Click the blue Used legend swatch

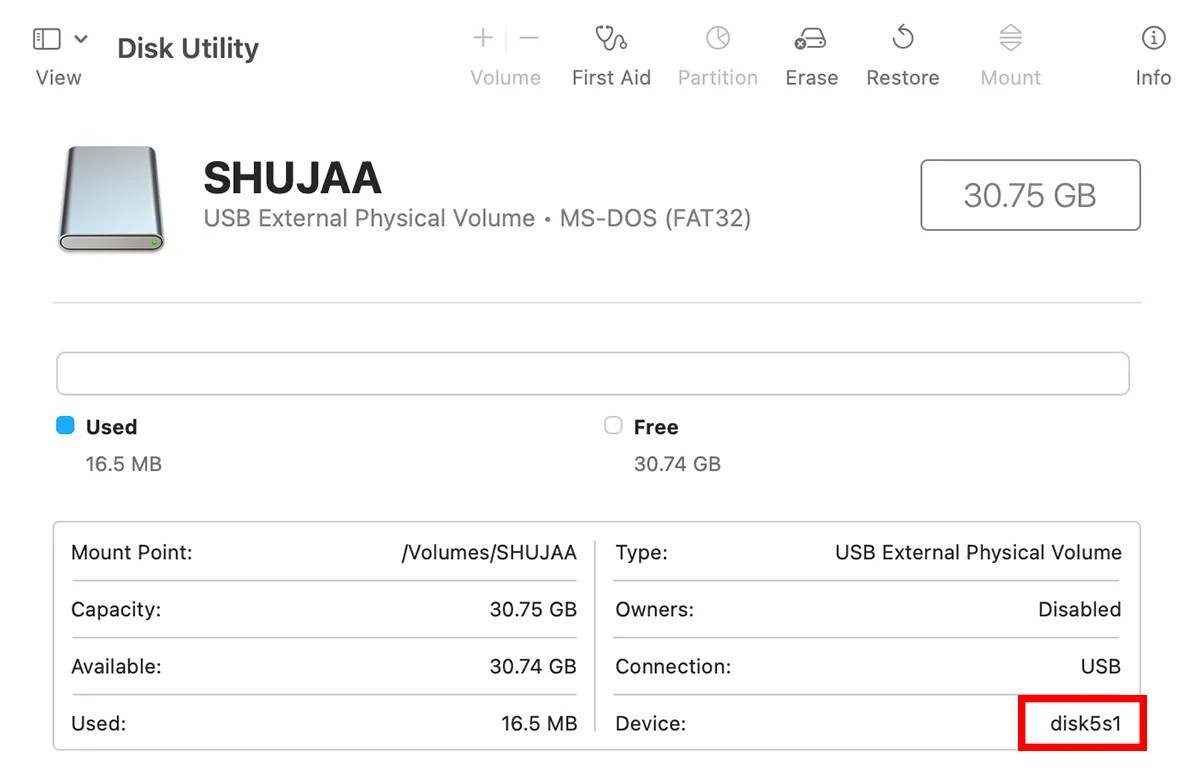pos(66,425)
